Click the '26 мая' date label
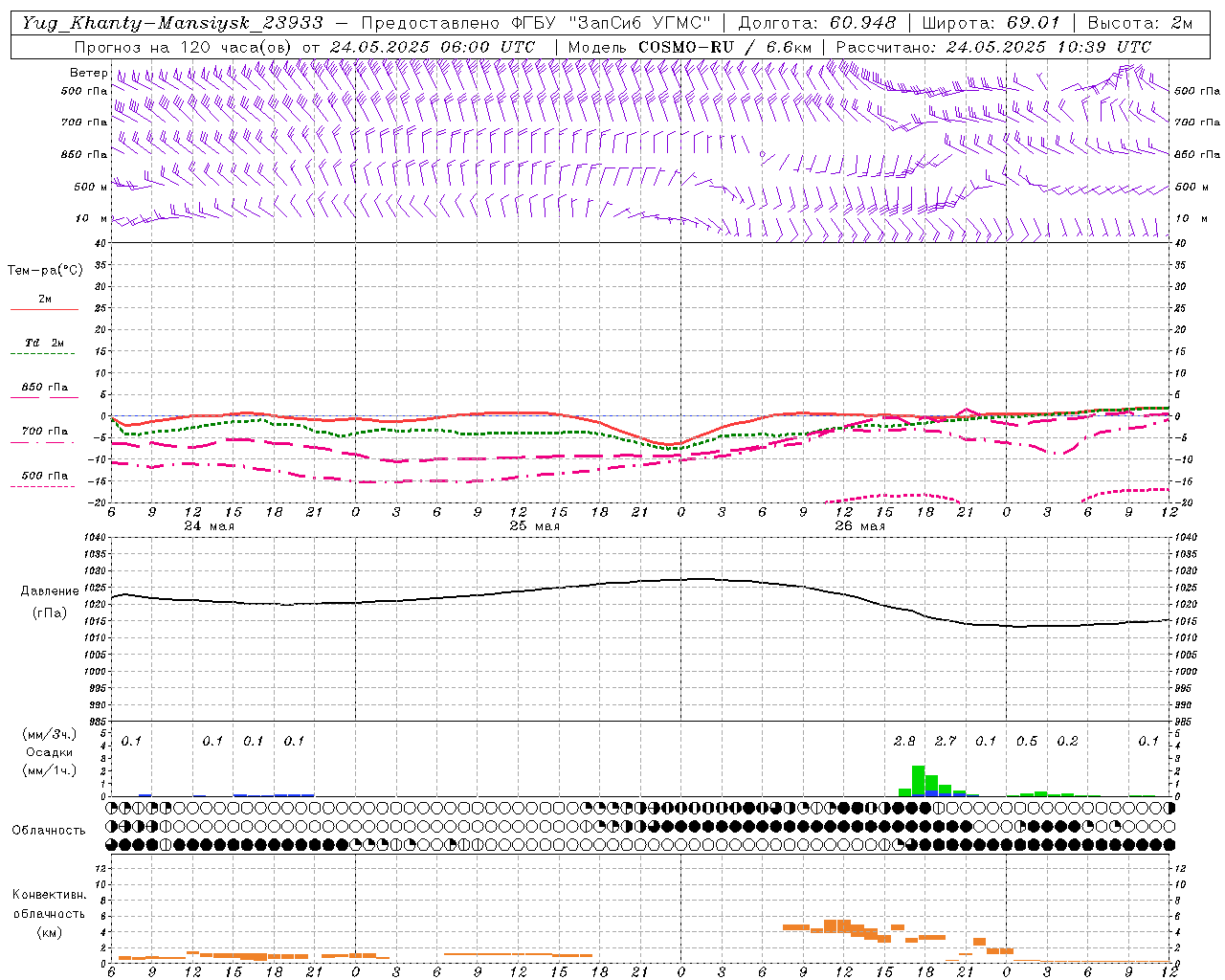 coord(859,526)
